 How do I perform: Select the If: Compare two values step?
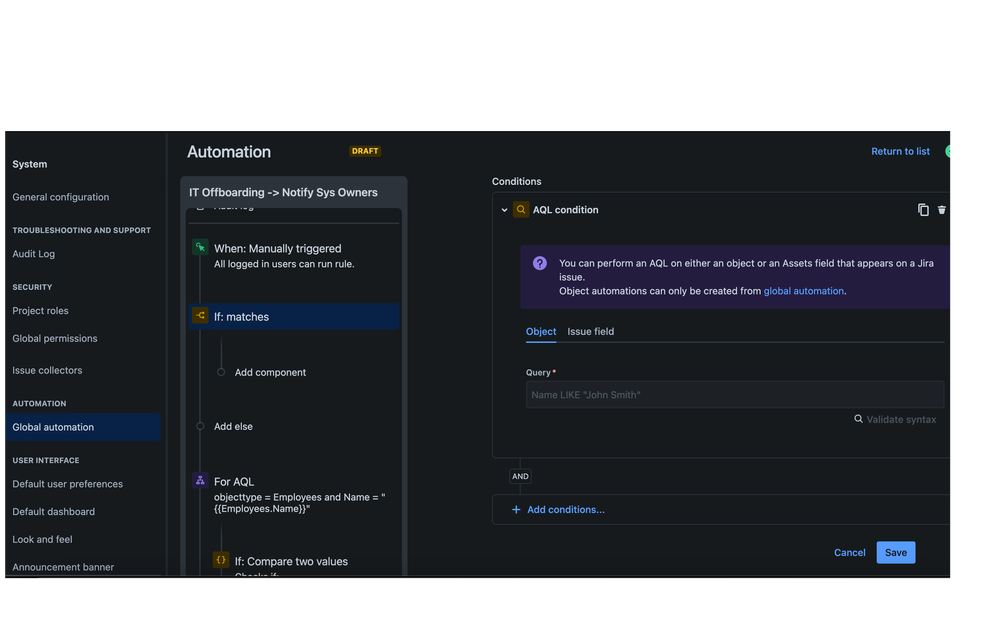(291, 561)
